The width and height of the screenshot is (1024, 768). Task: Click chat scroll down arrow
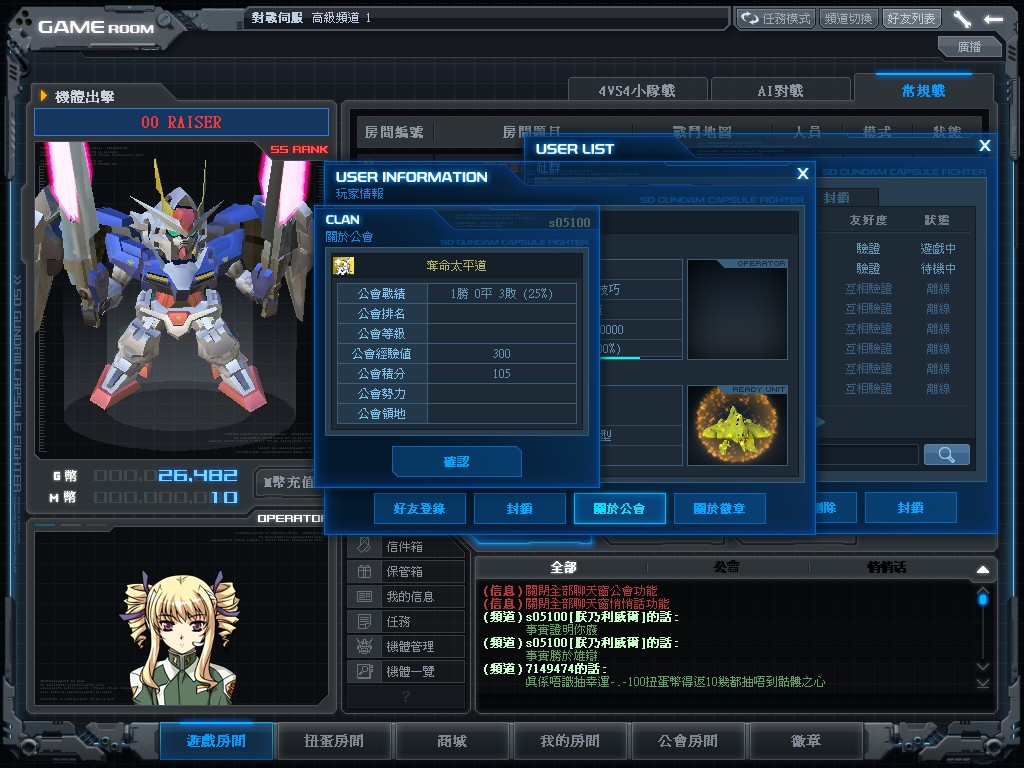(x=983, y=666)
